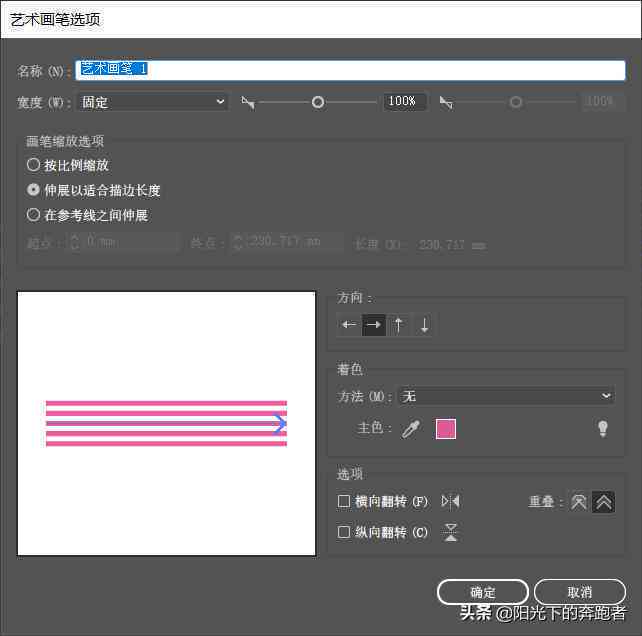Click the name field containing 艺术画笔 1

[x=350, y=70]
